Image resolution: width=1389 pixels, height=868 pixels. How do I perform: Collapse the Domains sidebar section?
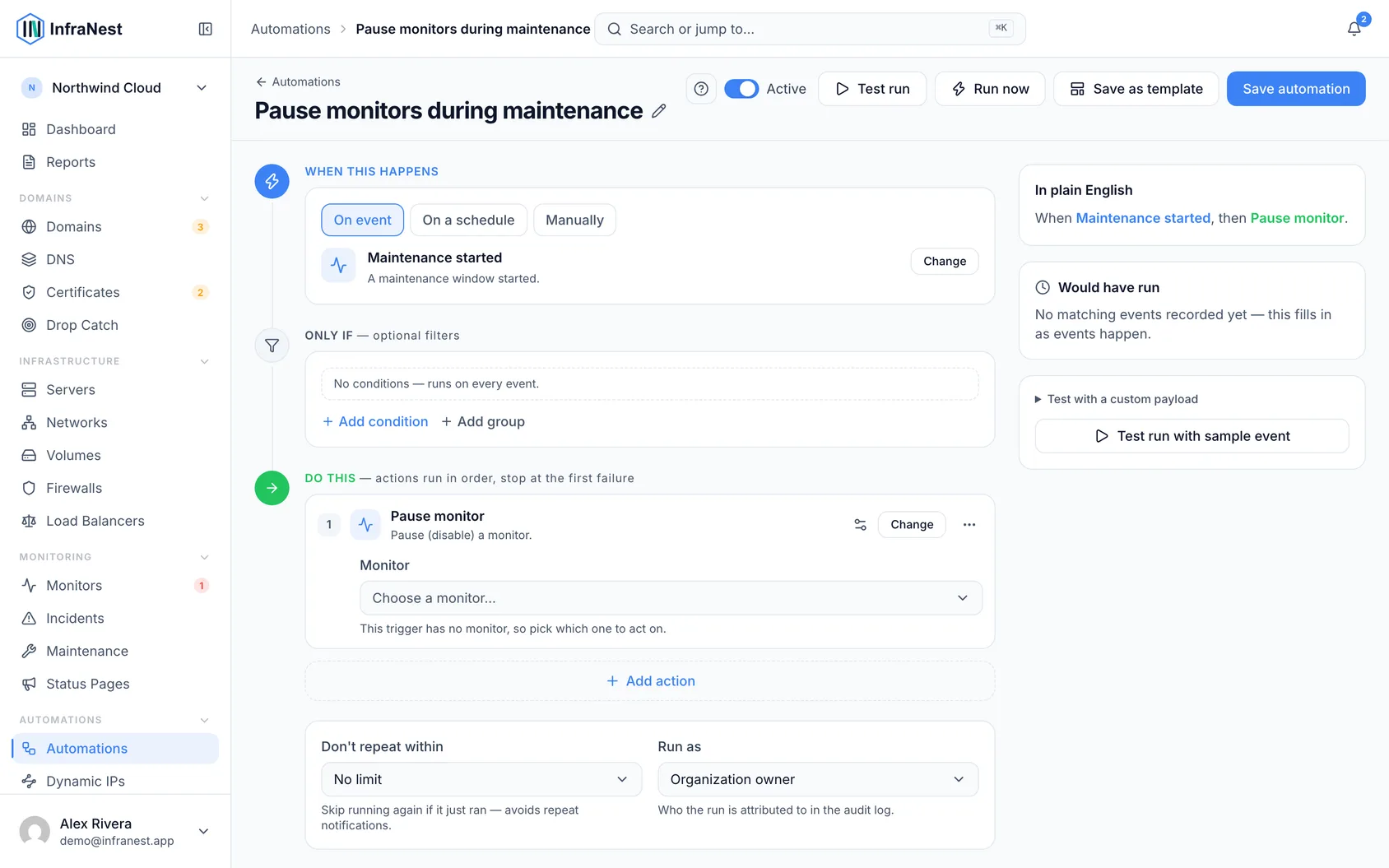point(205,198)
